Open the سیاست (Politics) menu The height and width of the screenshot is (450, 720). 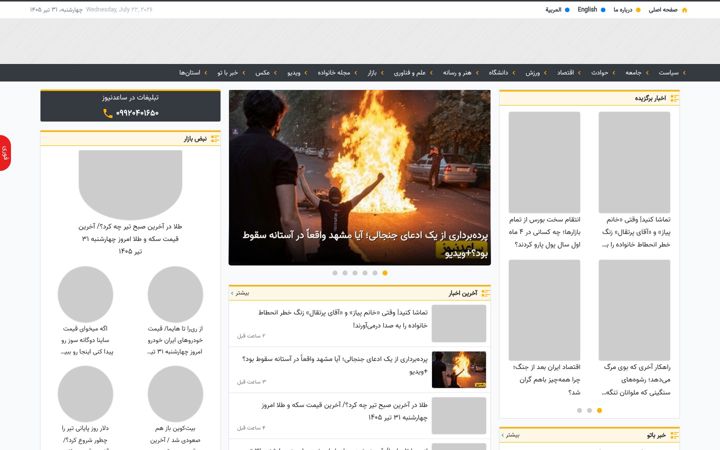[x=669, y=73]
